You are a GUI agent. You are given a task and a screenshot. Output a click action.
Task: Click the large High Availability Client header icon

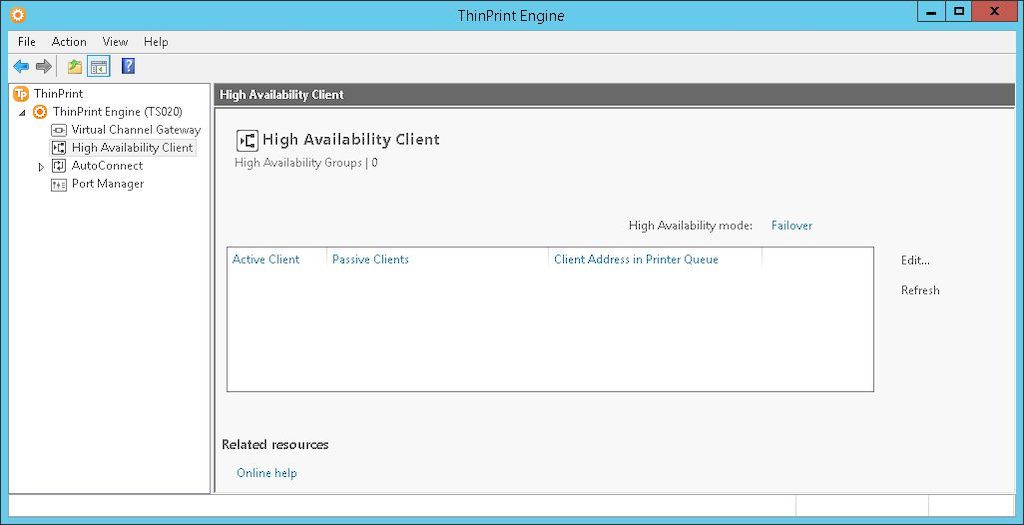247,140
